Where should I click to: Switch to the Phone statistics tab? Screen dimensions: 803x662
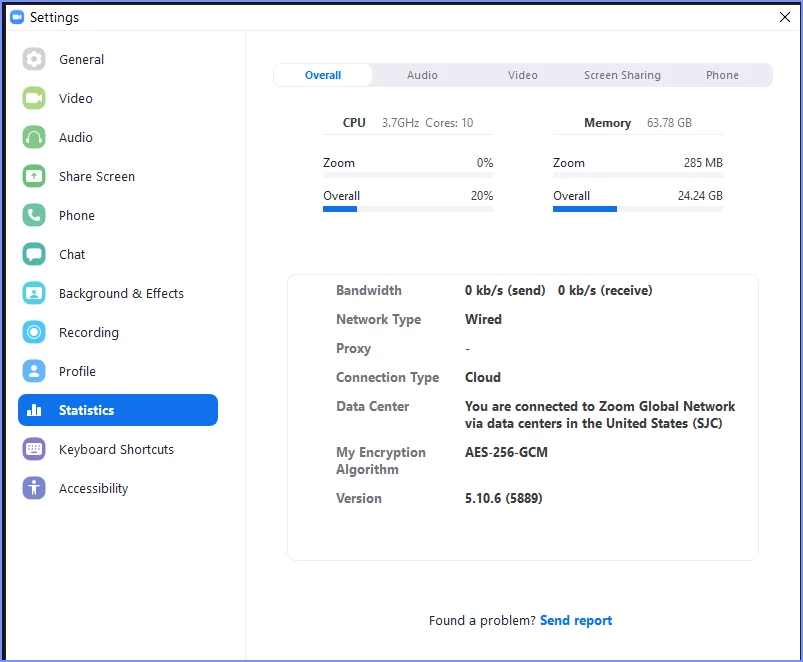click(722, 75)
